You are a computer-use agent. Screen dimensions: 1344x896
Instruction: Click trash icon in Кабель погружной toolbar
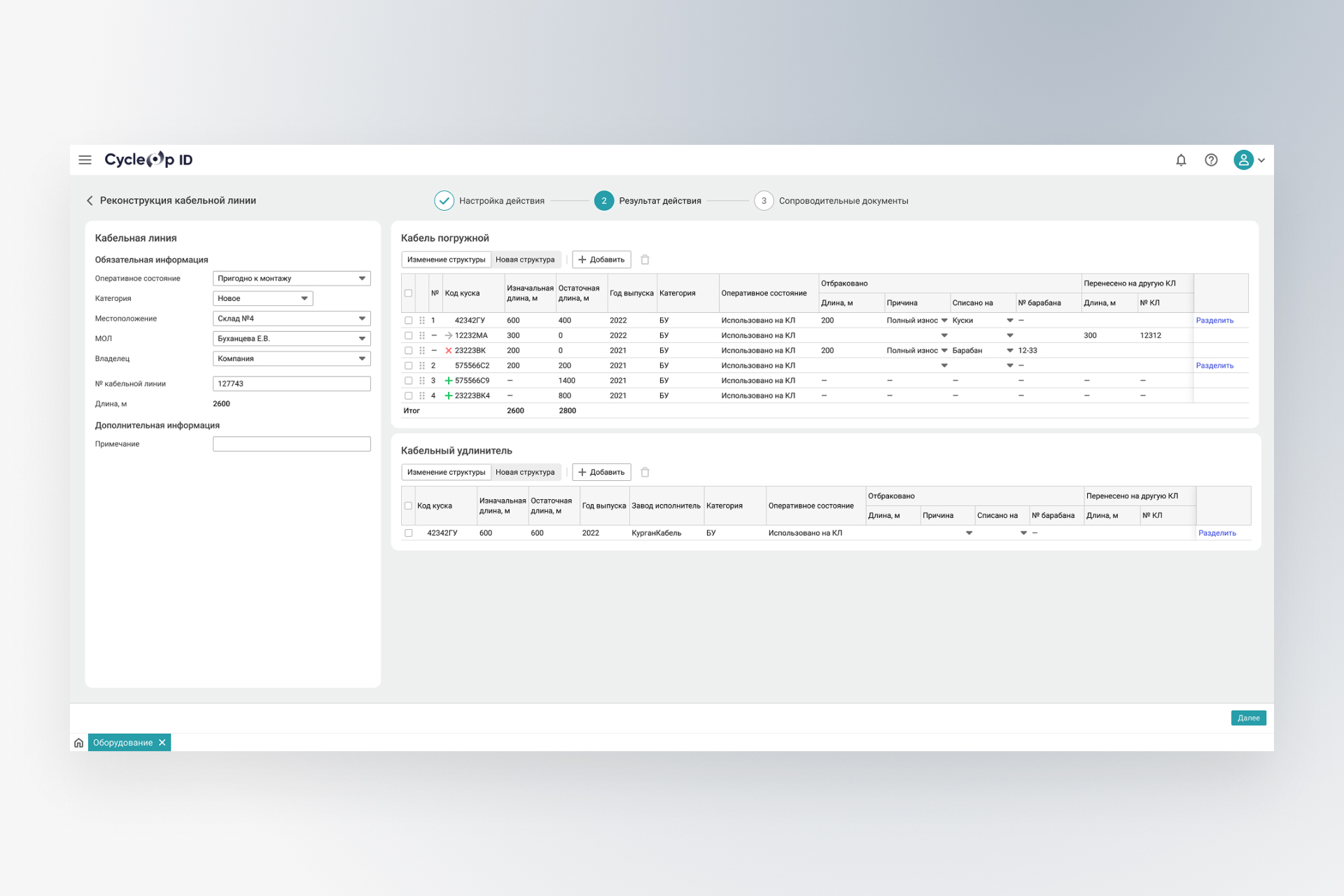[x=645, y=260]
